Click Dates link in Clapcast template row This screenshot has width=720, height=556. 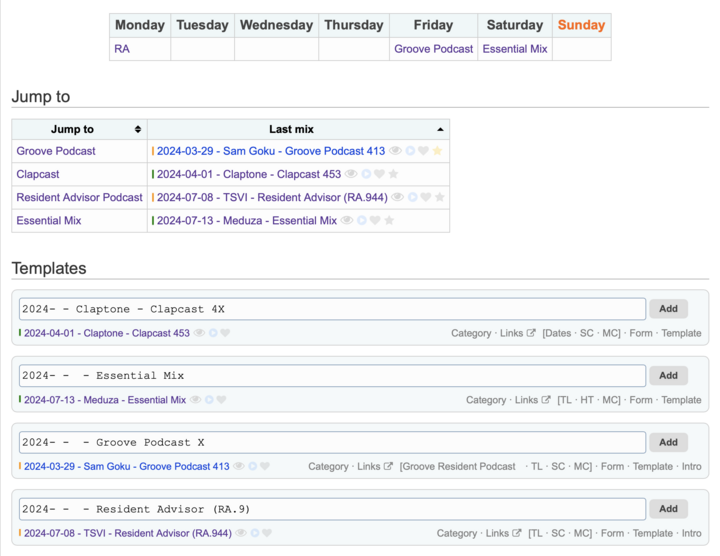point(558,333)
